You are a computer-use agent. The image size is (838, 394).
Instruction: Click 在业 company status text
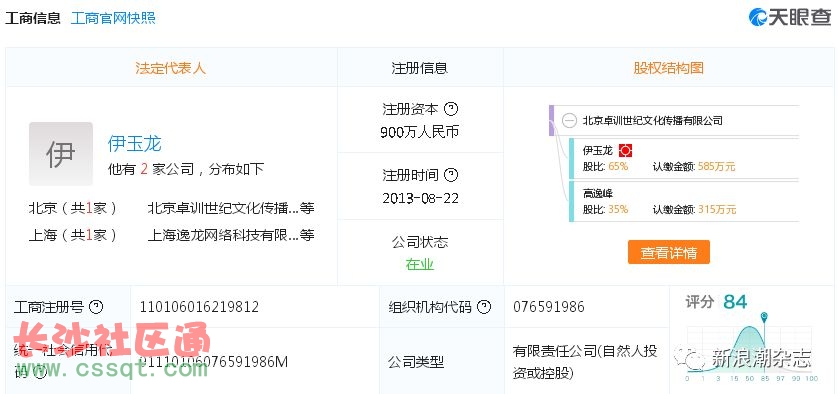click(420, 264)
